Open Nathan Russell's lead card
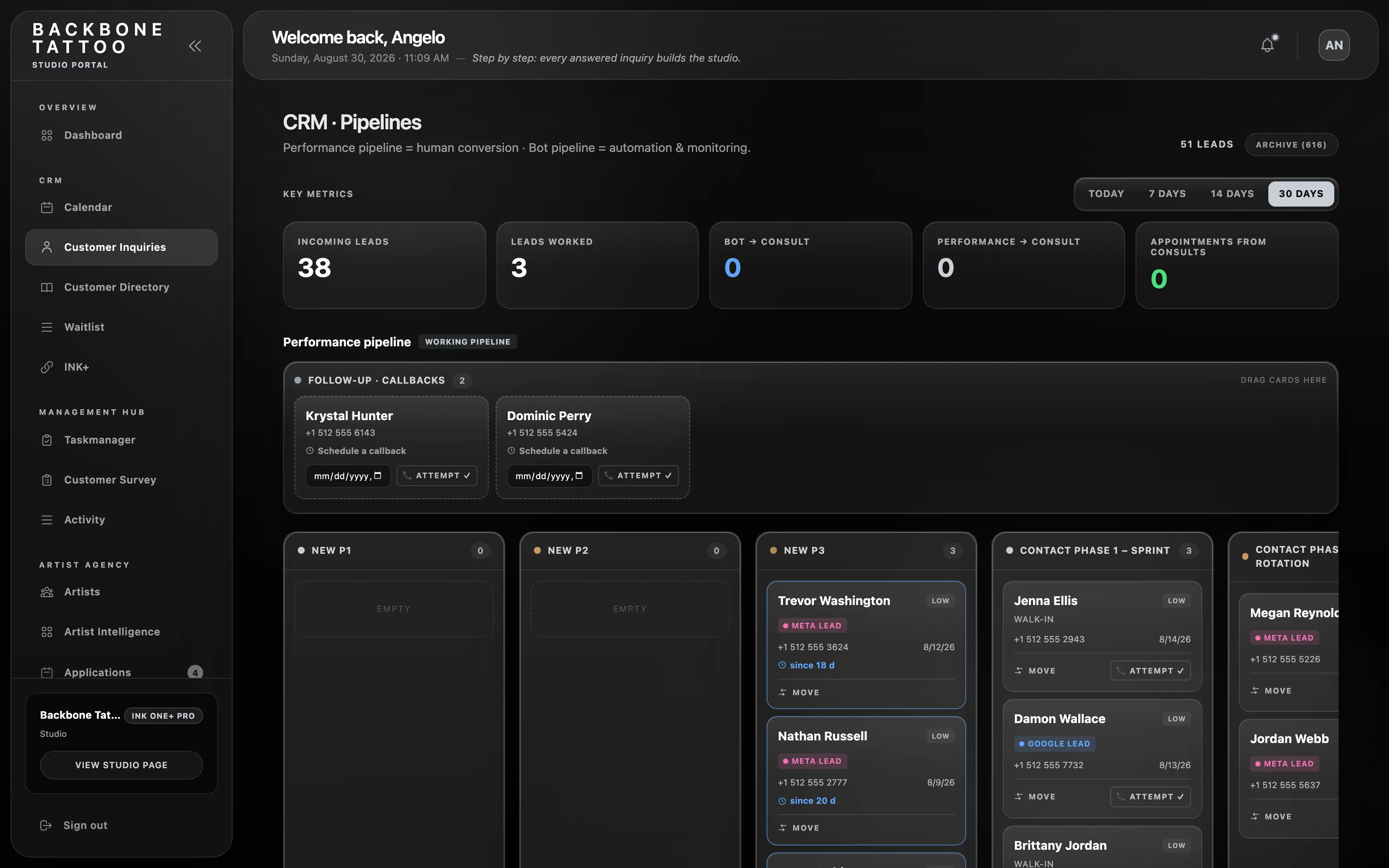Image resolution: width=1389 pixels, height=868 pixels. 866,781
